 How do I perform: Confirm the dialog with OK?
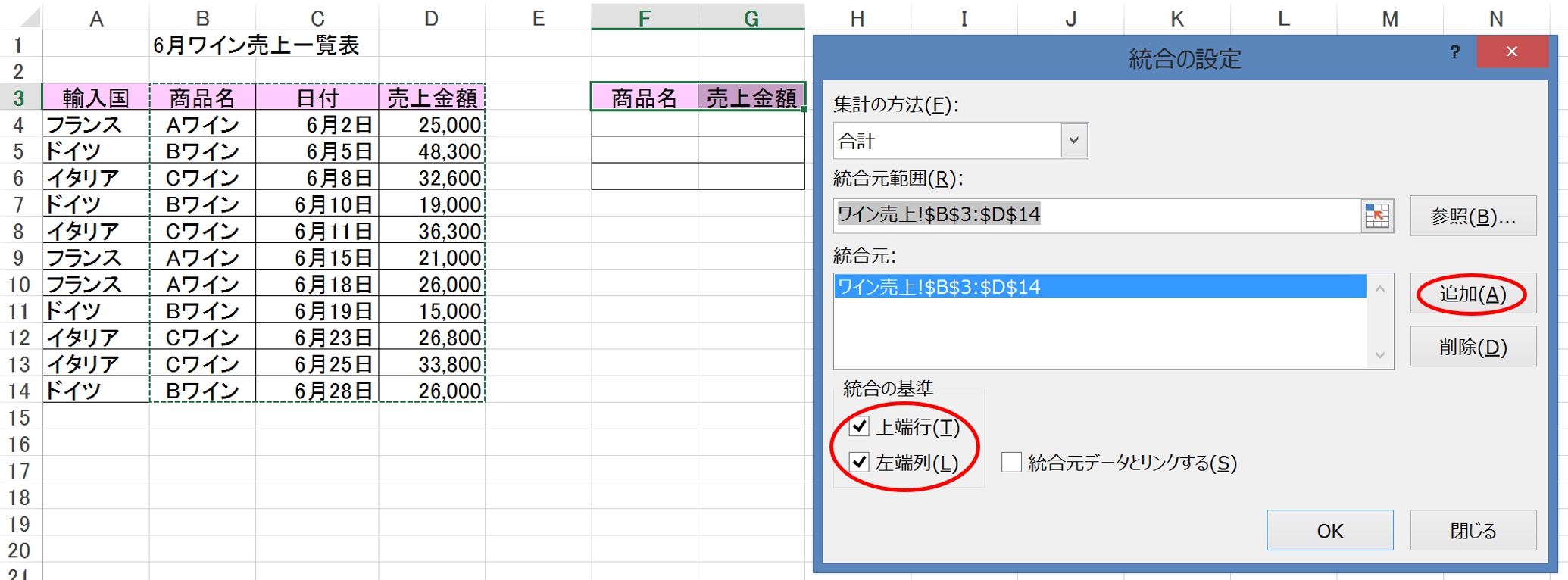click(1329, 530)
